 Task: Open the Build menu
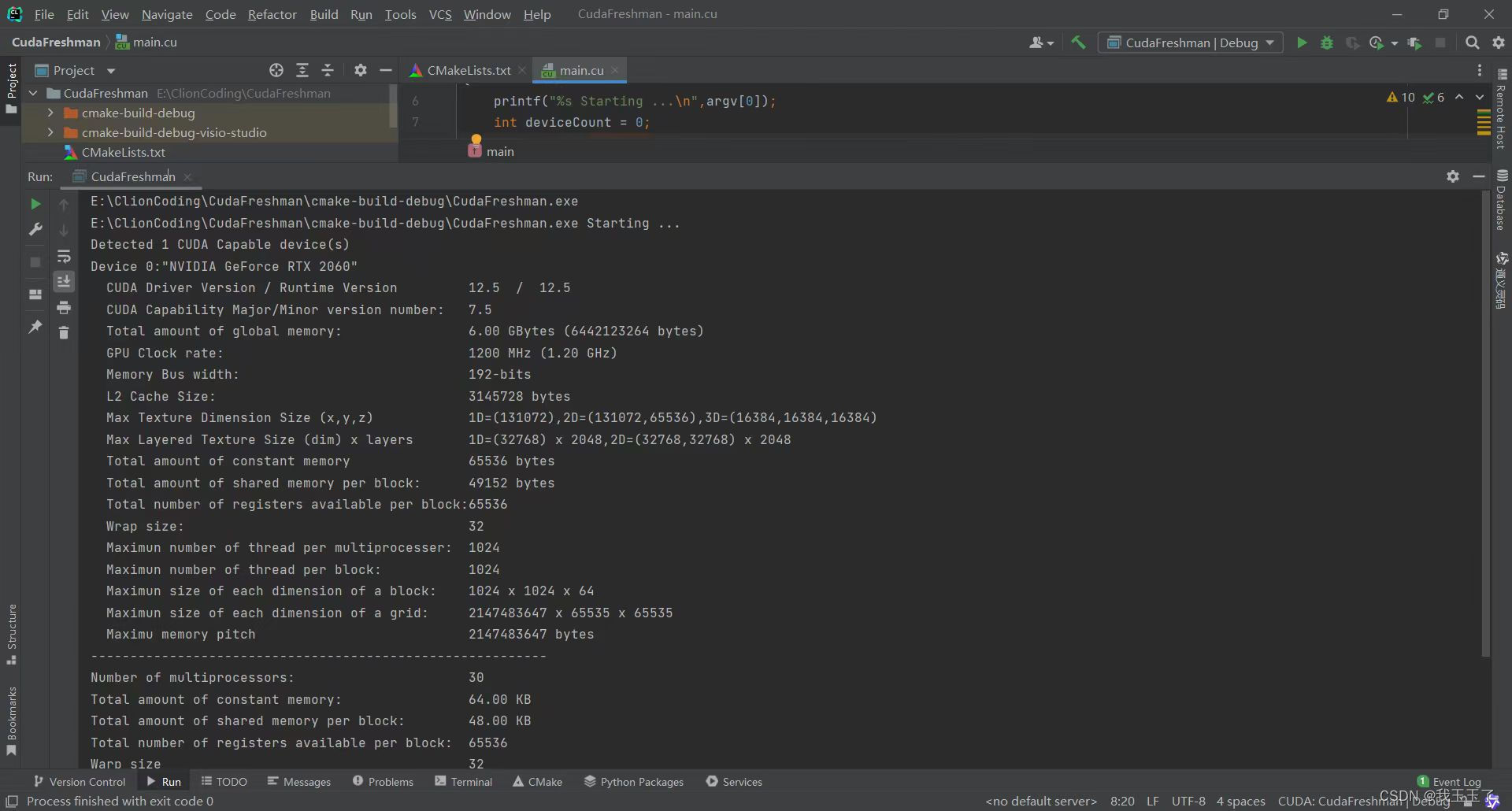pyautogui.click(x=324, y=14)
